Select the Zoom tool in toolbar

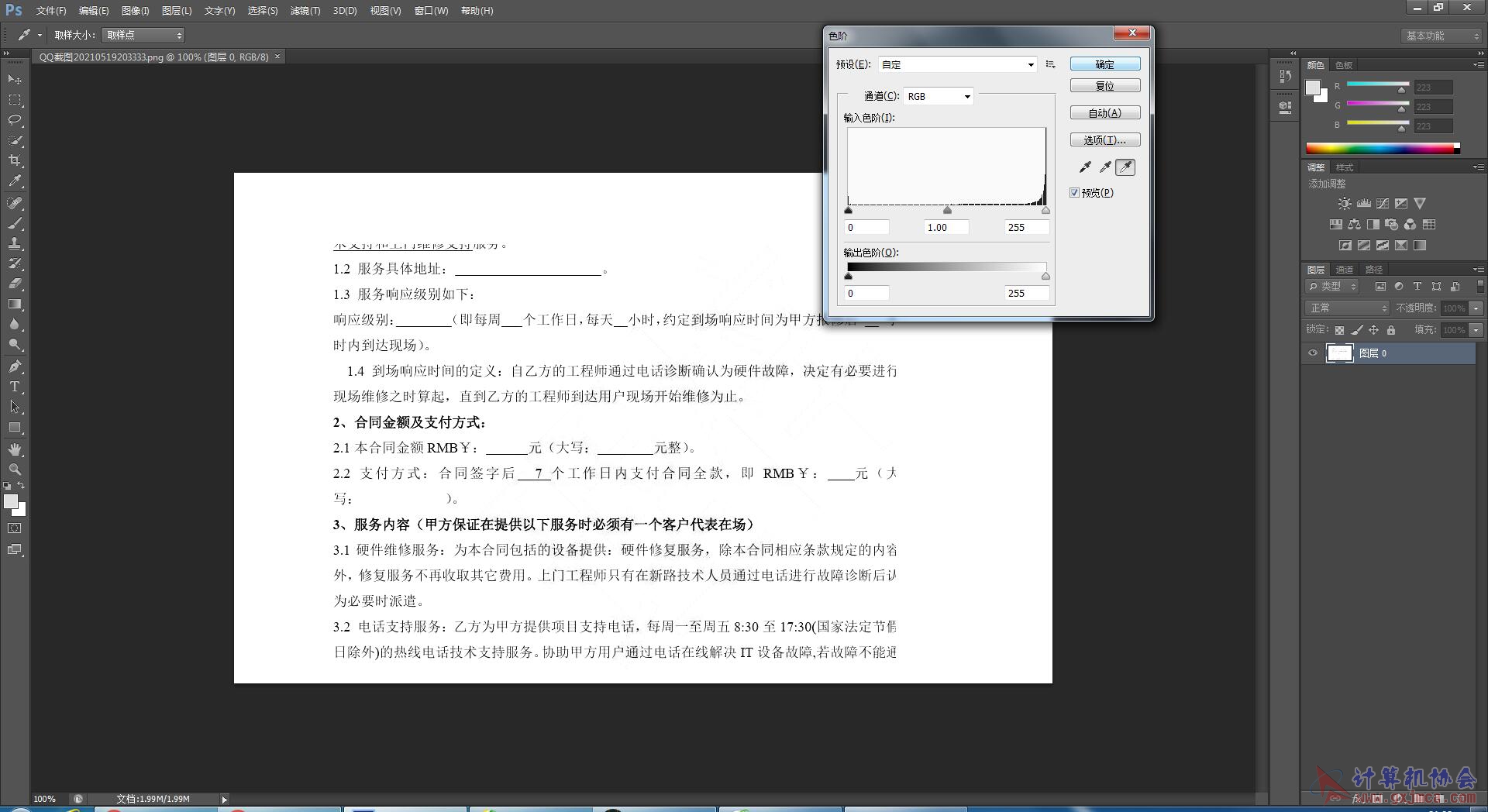click(x=15, y=470)
